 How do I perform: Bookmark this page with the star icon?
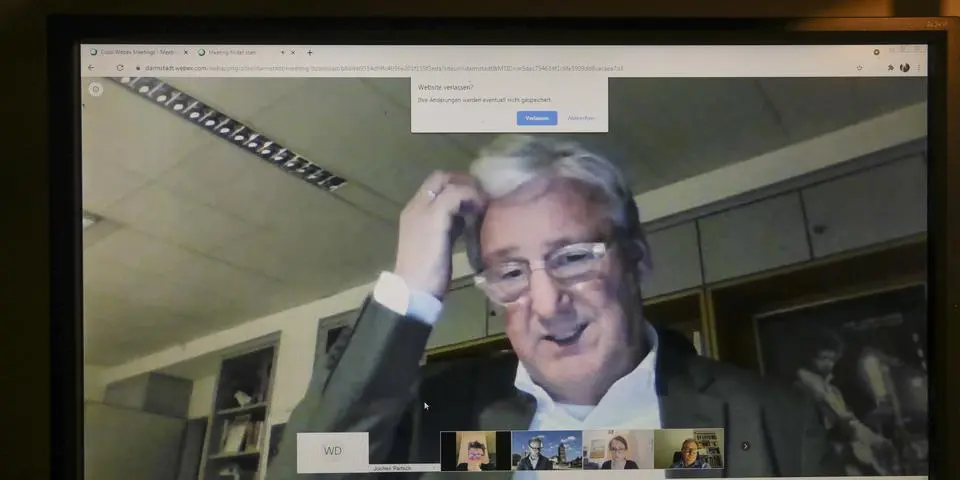coord(859,68)
